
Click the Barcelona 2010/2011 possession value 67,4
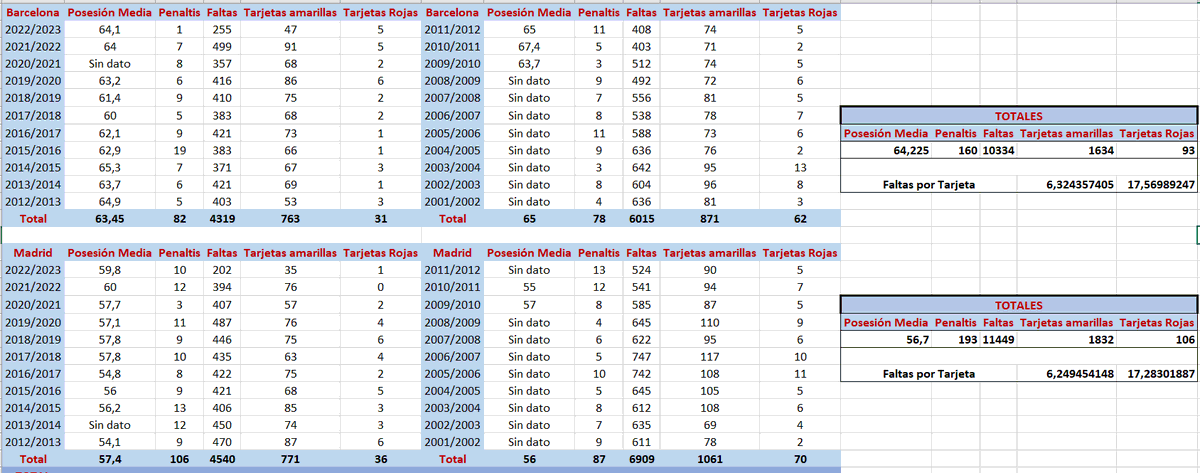(x=530, y=47)
